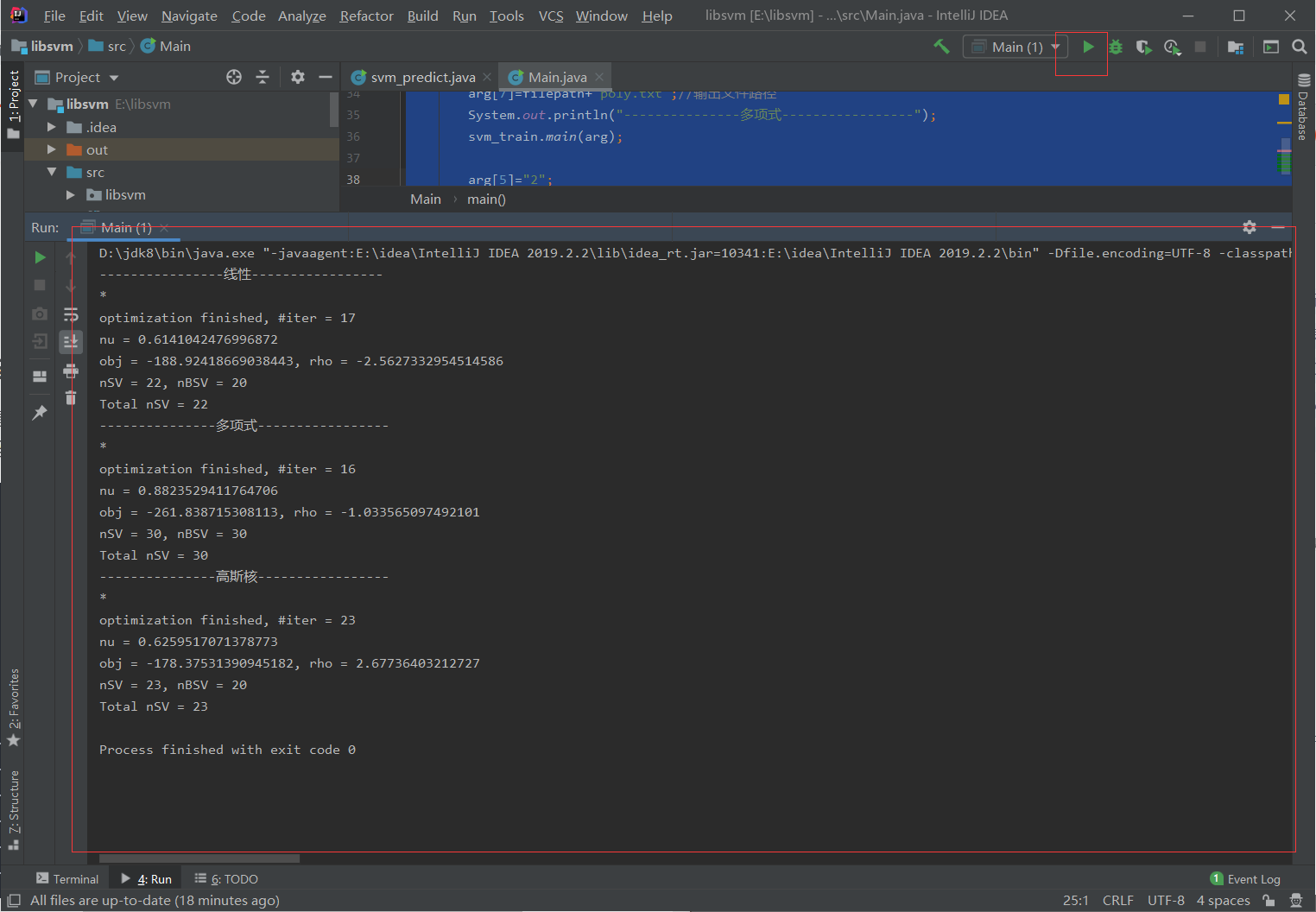The width and height of the screenshot is (1316, 912).
Task: Run with coverage shield icon
Action: tap(1143, 47)
